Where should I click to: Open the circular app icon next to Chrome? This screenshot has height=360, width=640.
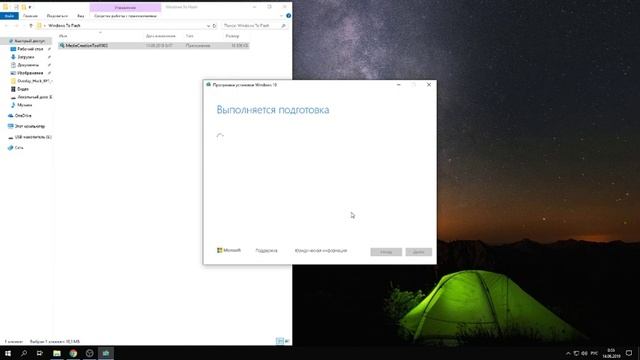[x=89, y=353]
